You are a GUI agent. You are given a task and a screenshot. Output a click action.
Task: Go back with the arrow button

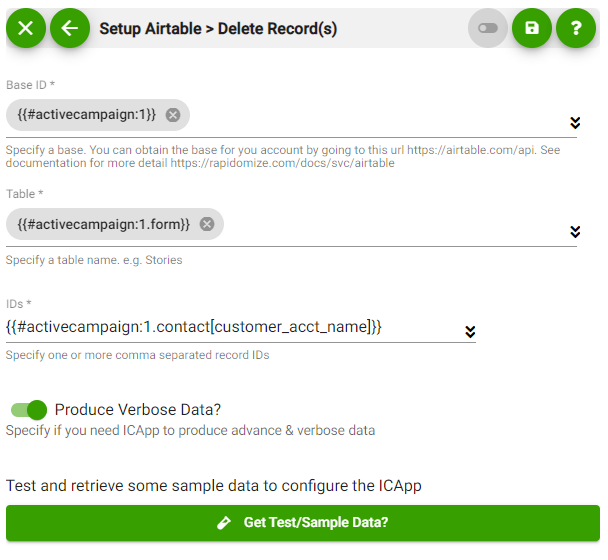tap(70, 28)
